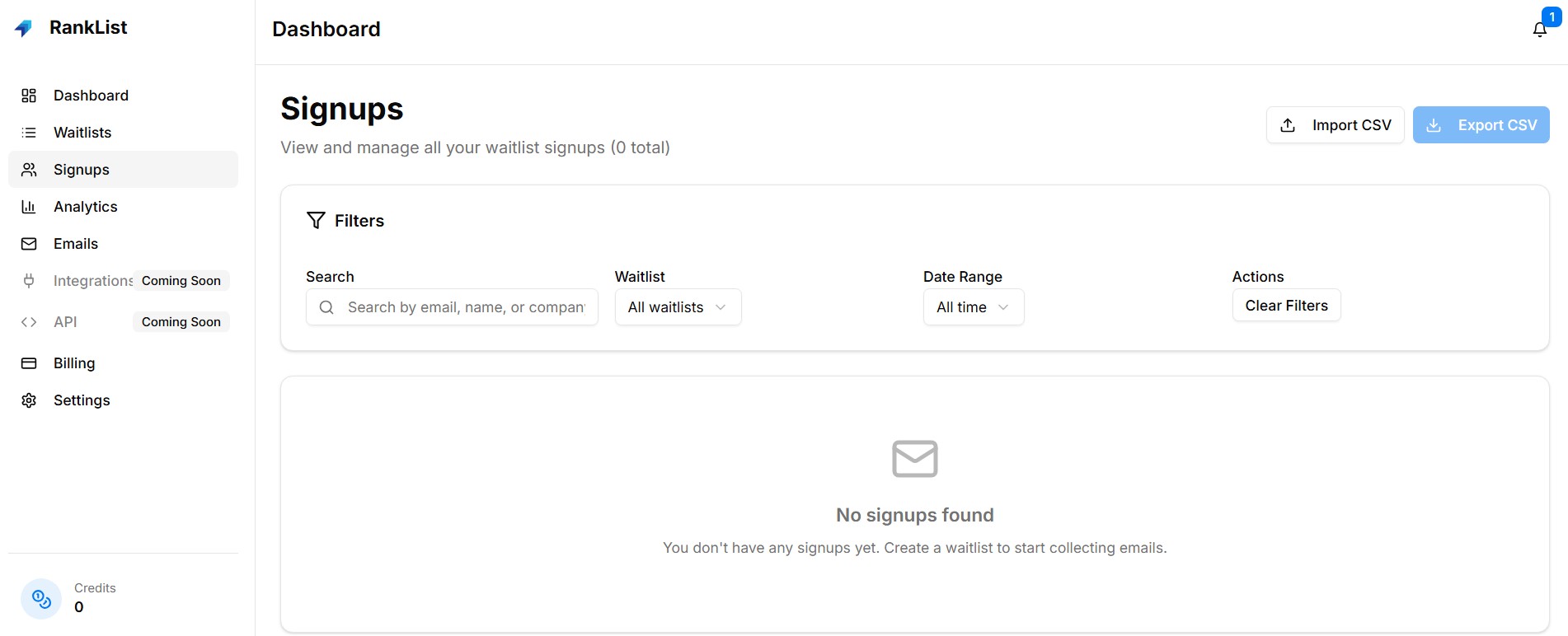Image resolution: width=1568 pixels, height=636 pixels.
Task: Click the Analytics bar chart icon
Action: tap(29, 207)
